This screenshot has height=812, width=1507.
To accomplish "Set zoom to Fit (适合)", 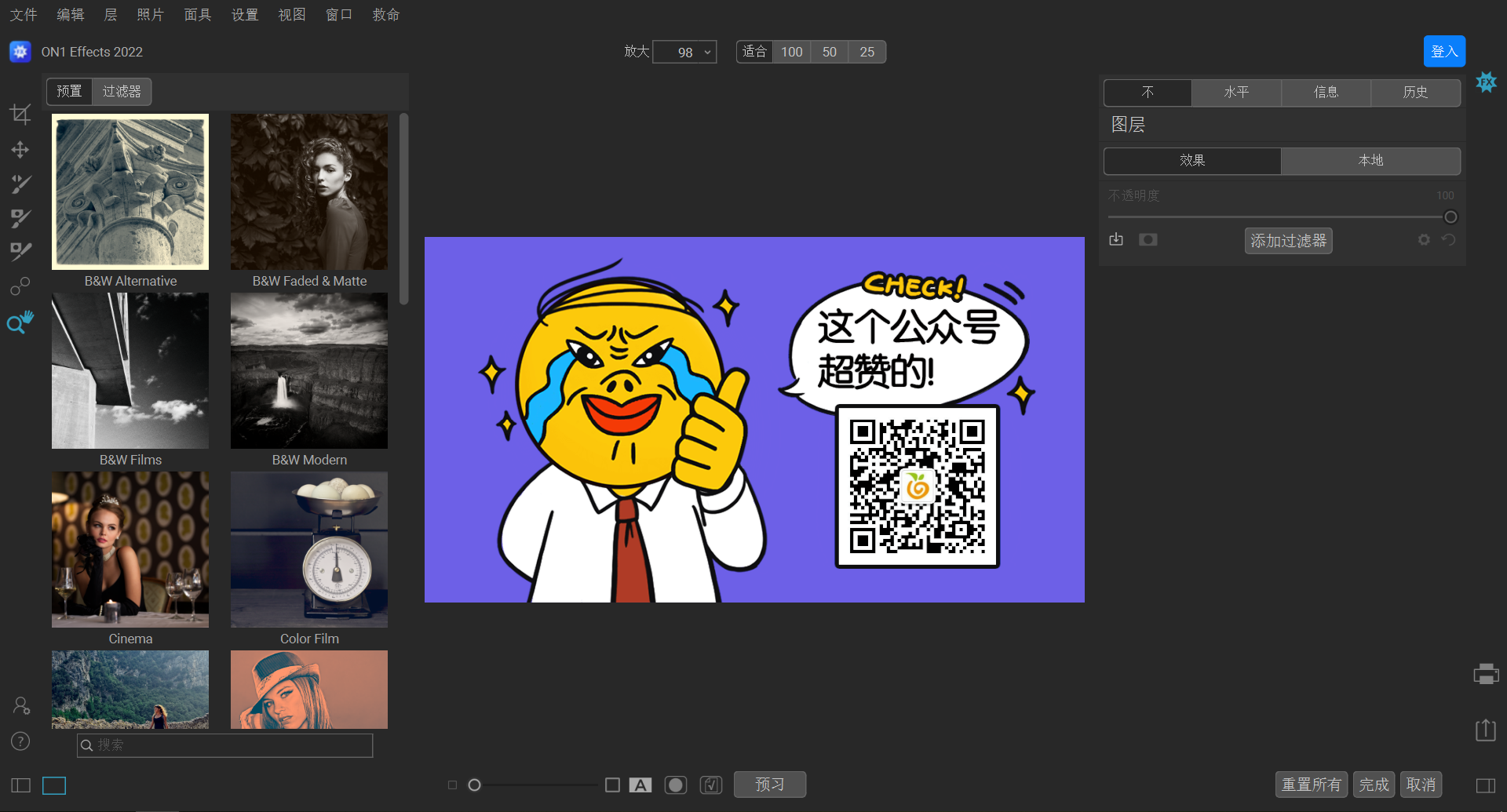I will [754, 52].
